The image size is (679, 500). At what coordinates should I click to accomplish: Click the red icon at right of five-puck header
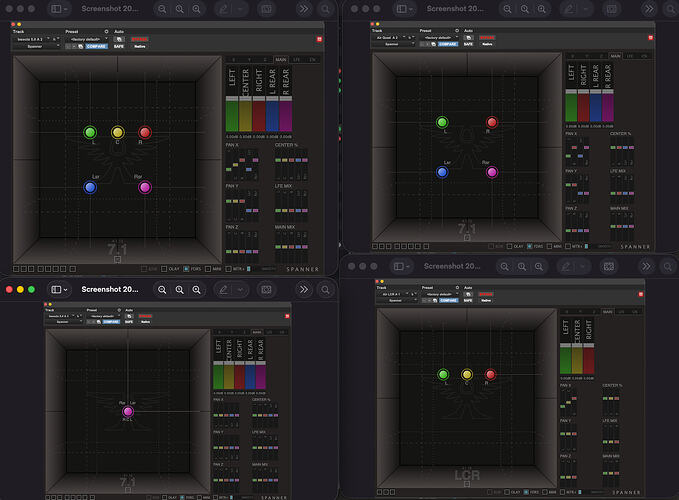320,39
